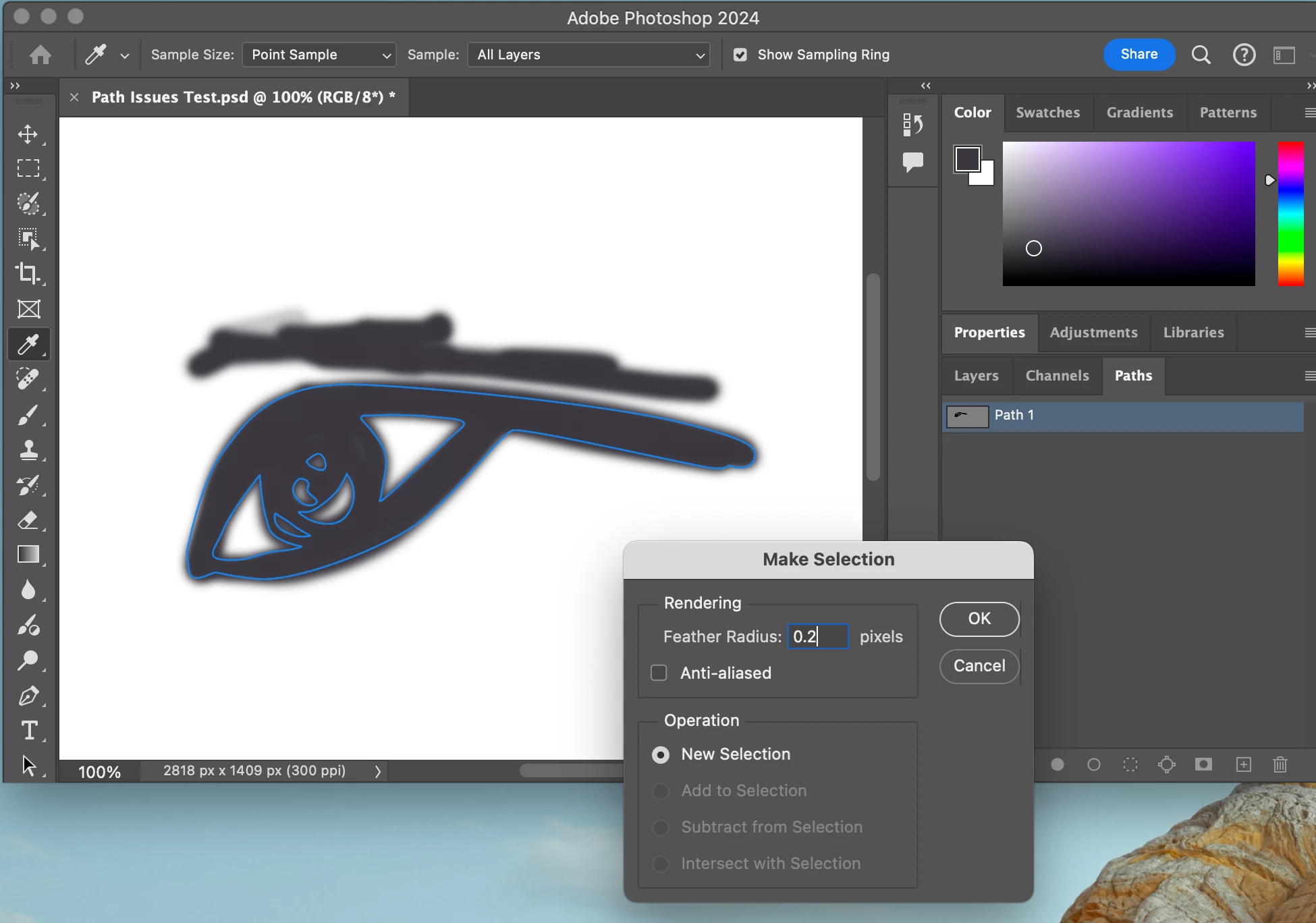The height and width of the screenshot is (923, 1316).
Task: Switch to the Swatches tab
Action: pos(1047,113)
